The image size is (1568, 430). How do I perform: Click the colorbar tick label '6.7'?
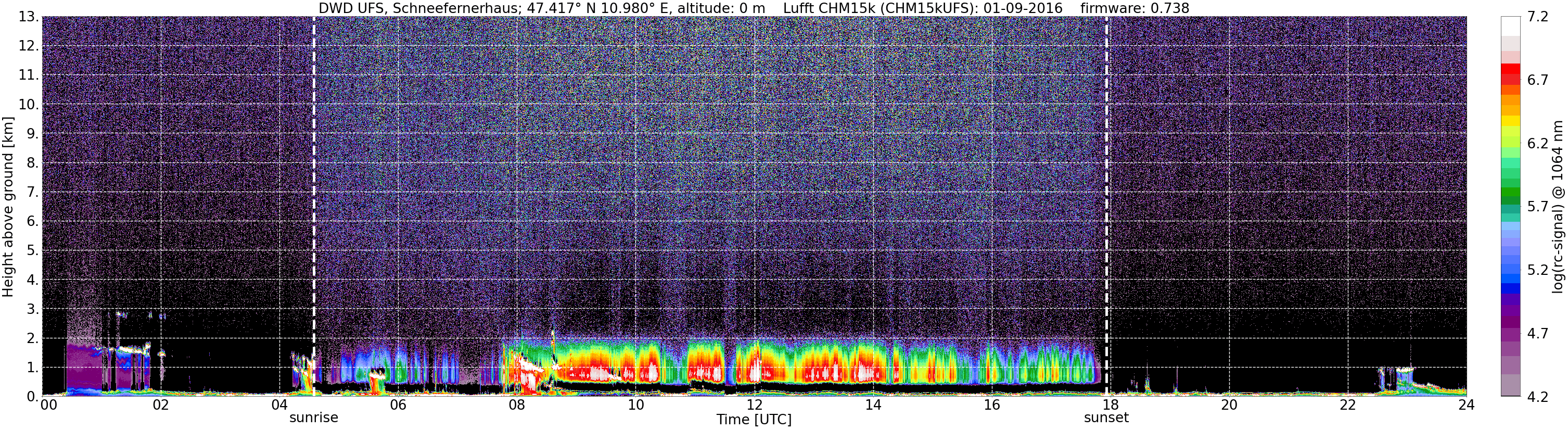1538,80
